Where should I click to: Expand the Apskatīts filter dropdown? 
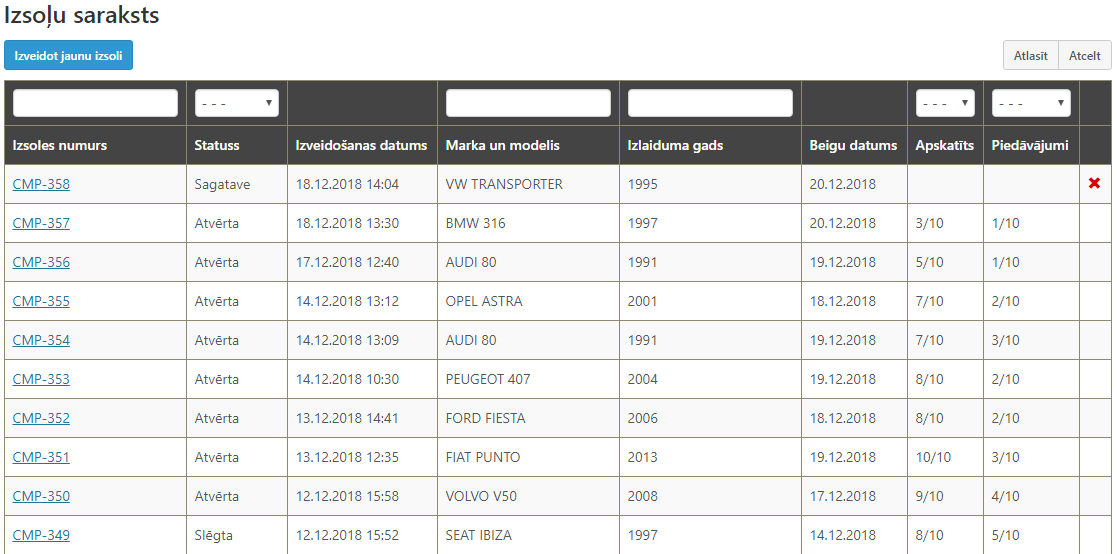945,103
